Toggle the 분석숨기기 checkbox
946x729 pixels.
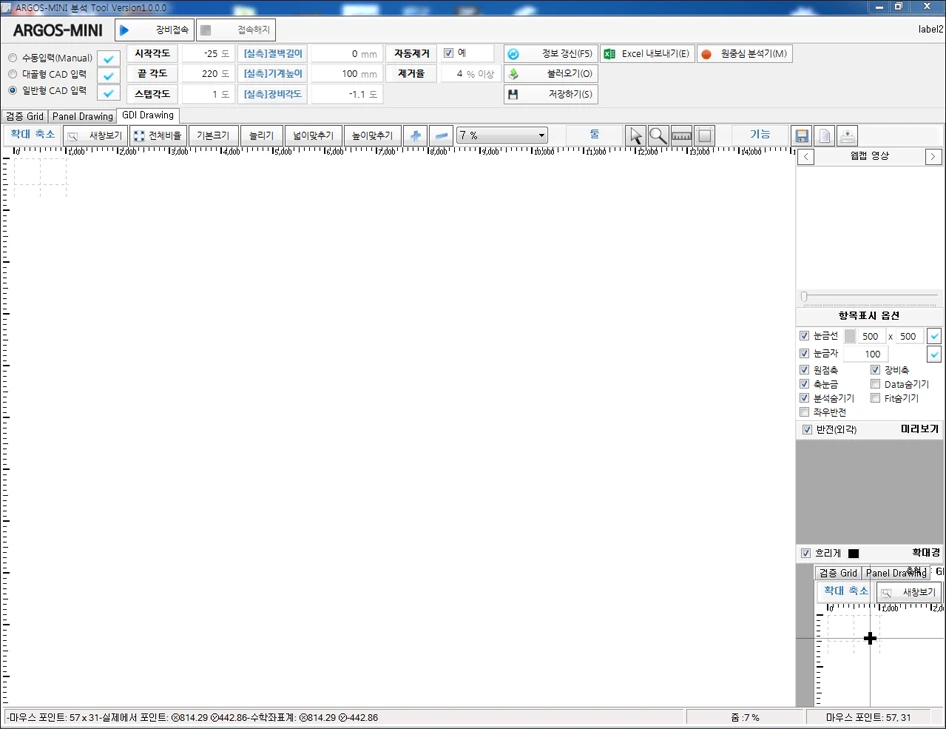click(804, 398)
